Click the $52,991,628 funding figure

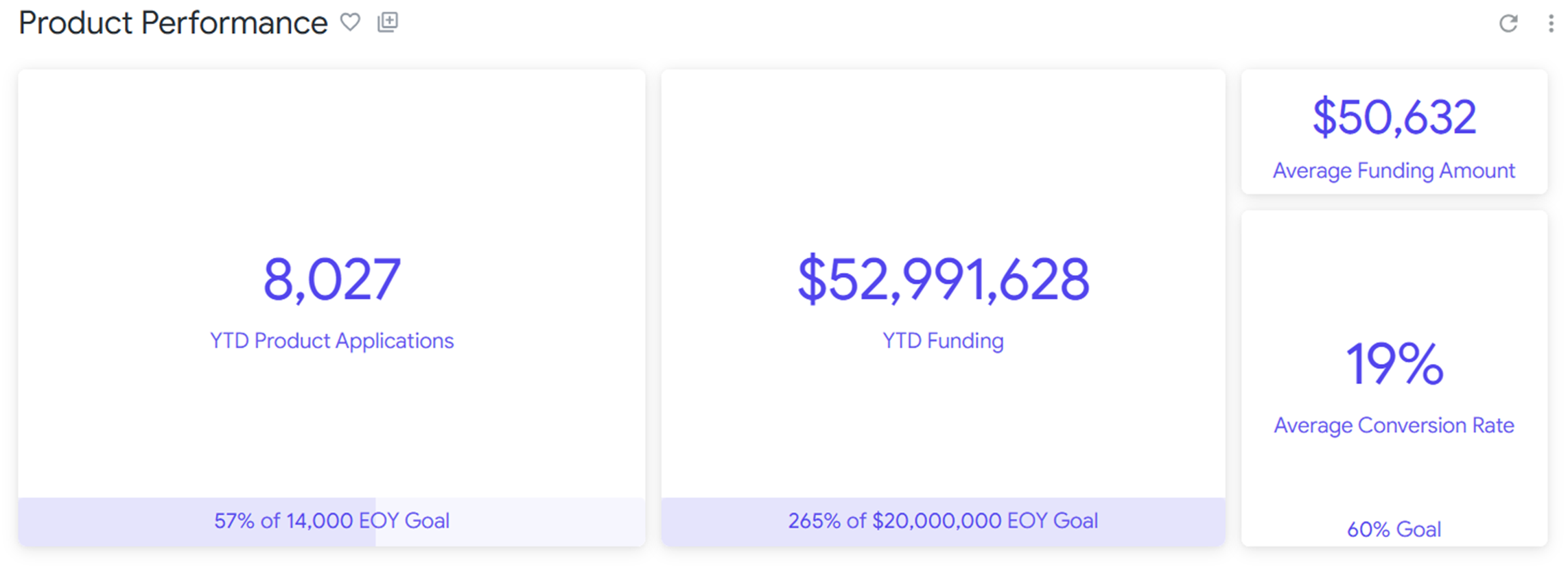point(943,279)
